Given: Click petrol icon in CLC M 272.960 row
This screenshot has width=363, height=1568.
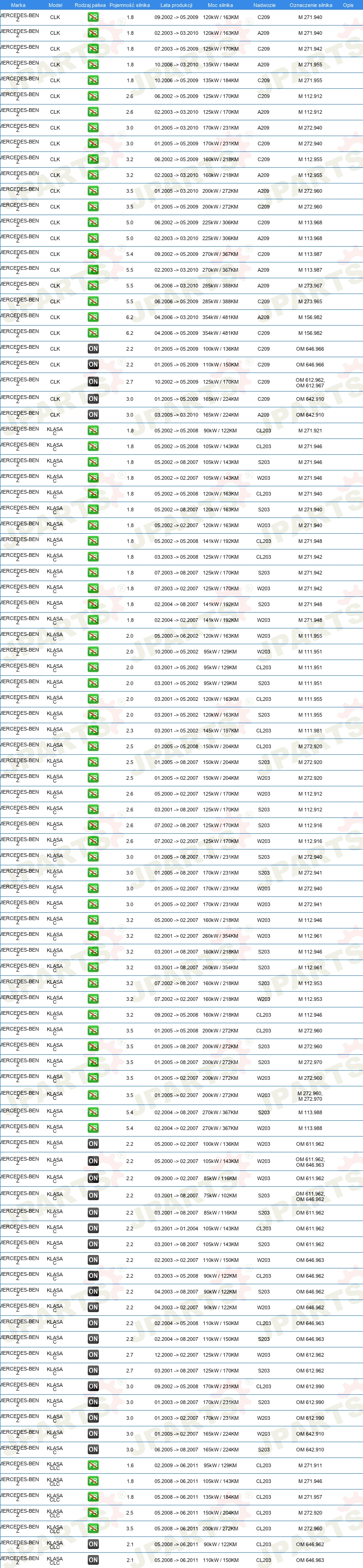Looking at the screenshot, I should [x=93, y=1529].
